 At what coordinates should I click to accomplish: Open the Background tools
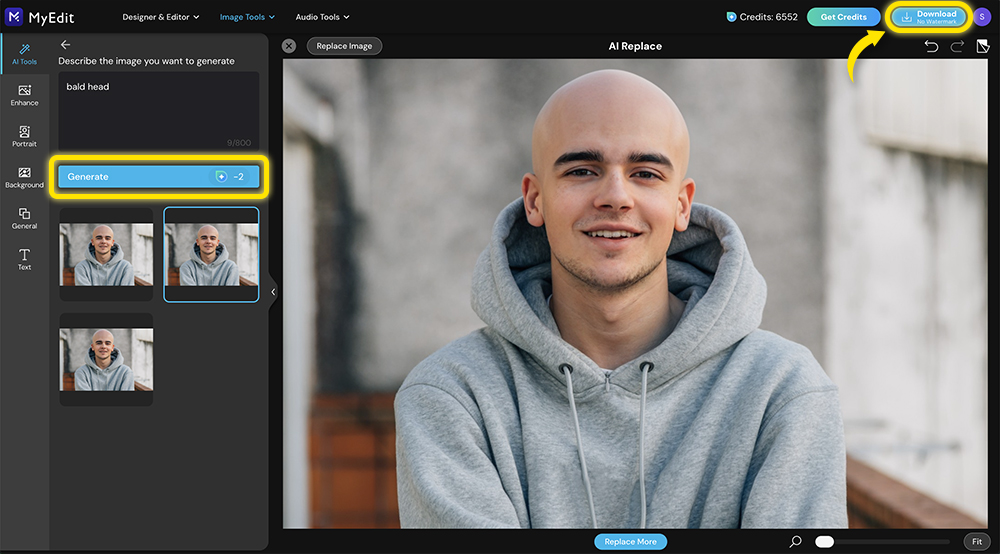click(24, 178)
